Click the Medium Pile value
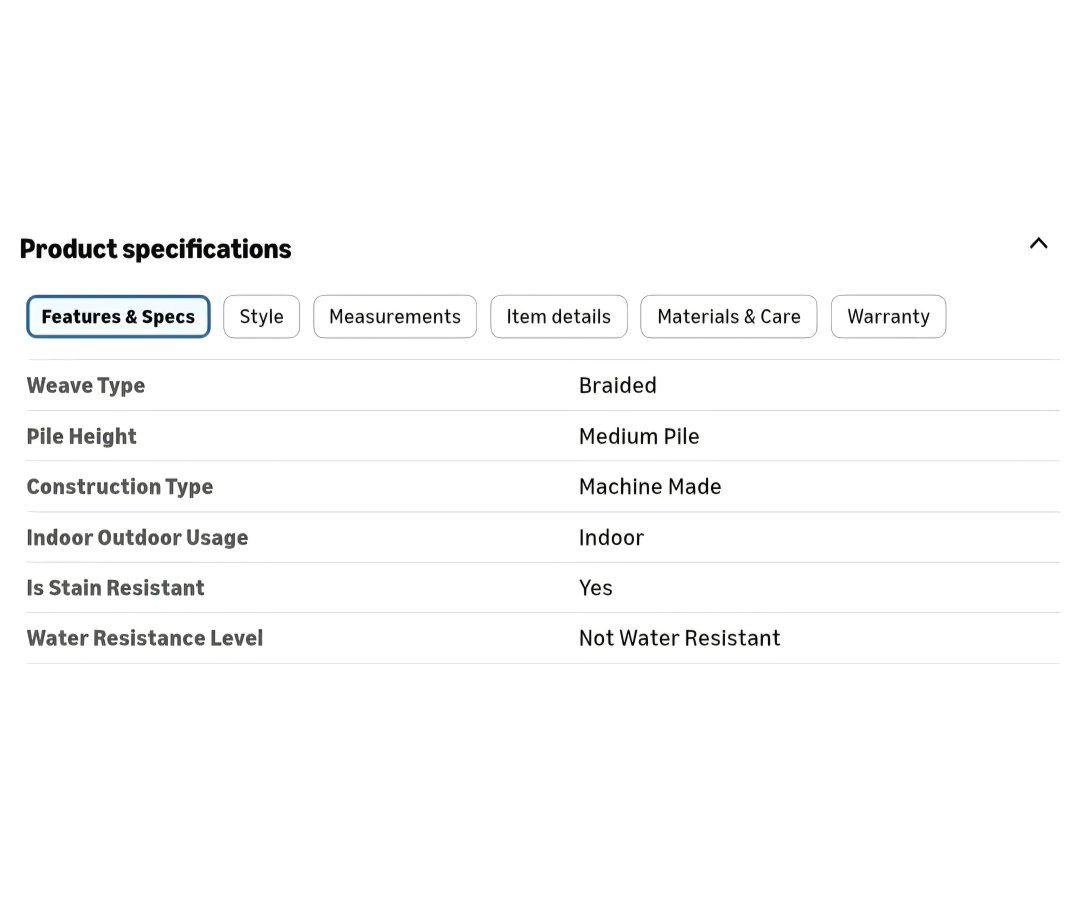This screenshot has height=910, width=1080. tap(639, 436)
